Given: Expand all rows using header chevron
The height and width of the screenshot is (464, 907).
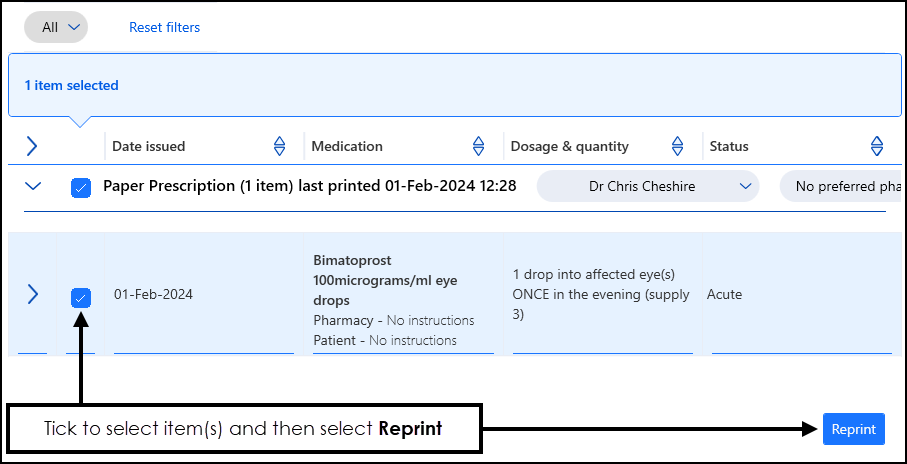Looking at the screenshot, I should [x=32, y=146].
